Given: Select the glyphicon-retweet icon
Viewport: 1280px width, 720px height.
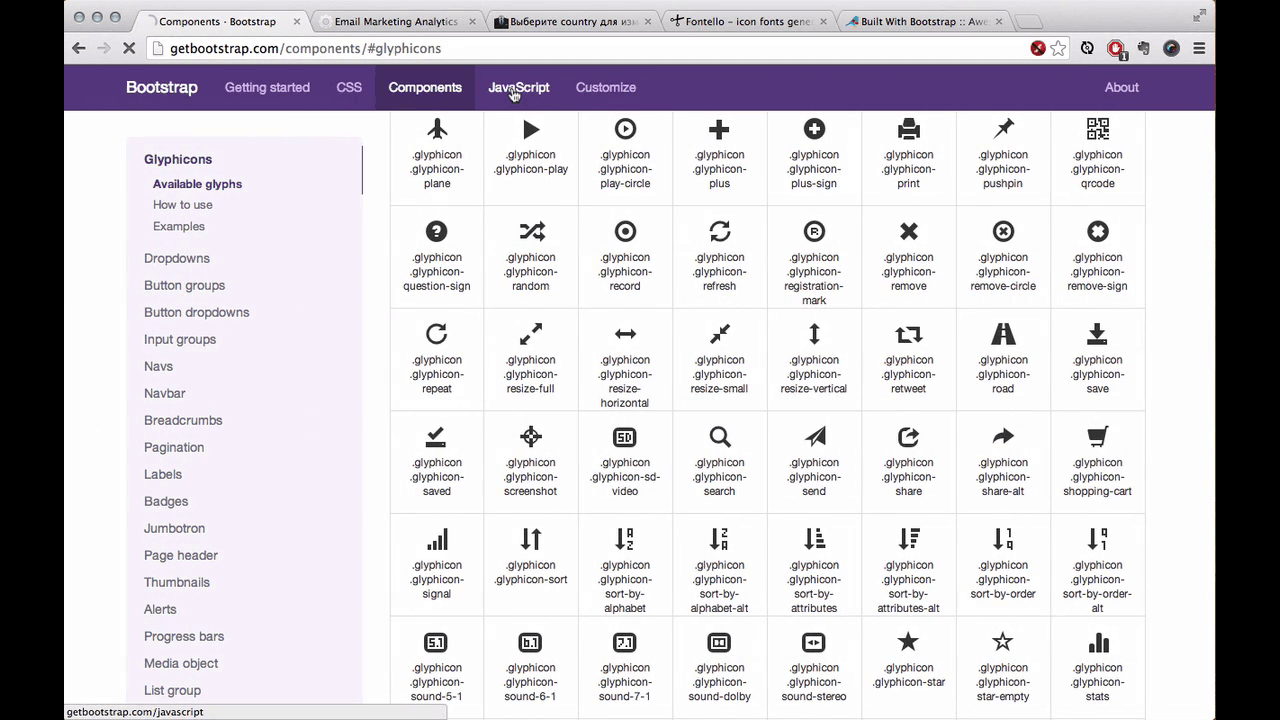Looking at the screenshot, I should (x=908, y=334).
